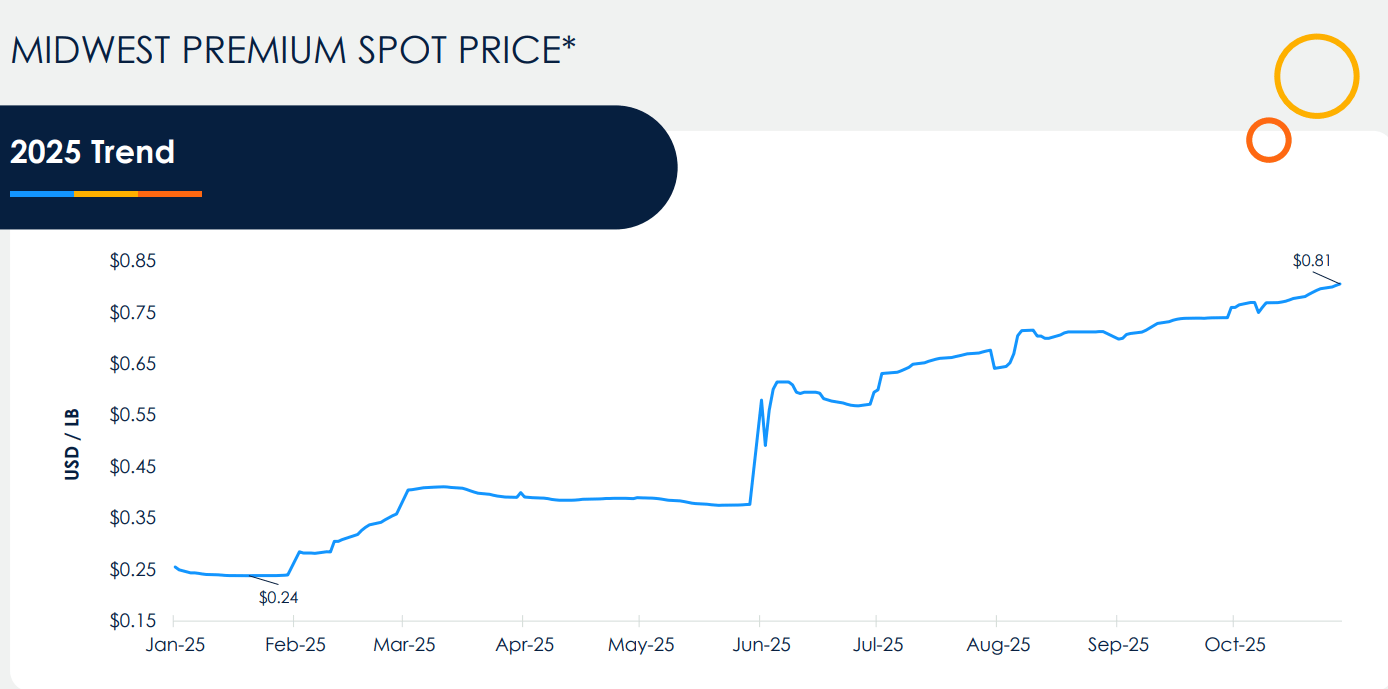Screen dimensions: 1388x689
Task: Click the Mar-25 x-axis label
Action: [405, 645]
